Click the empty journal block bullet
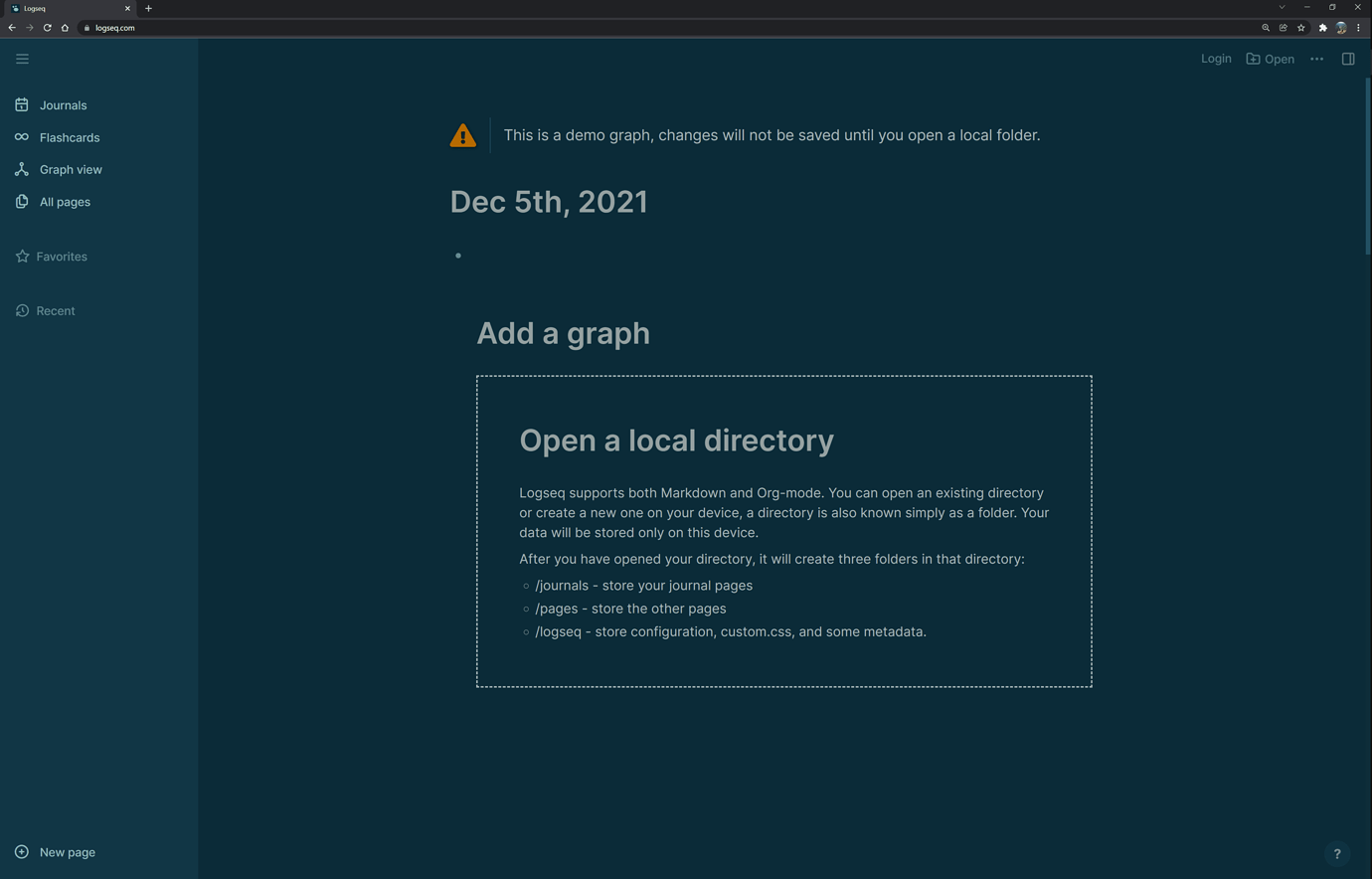Screen dimensions: 1372x879 pyautogui.click(x=458, y=256)
